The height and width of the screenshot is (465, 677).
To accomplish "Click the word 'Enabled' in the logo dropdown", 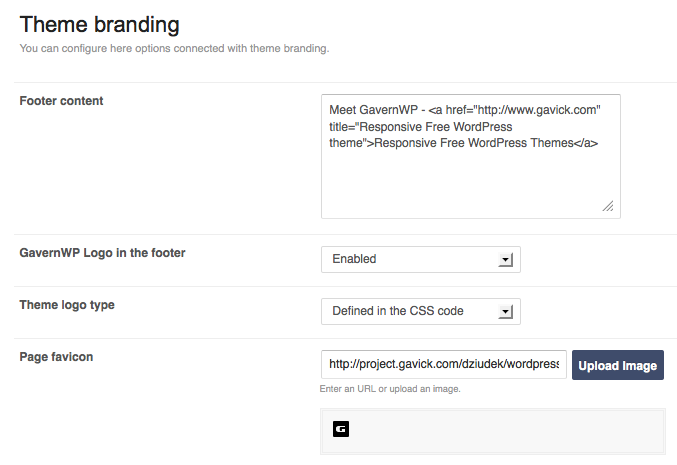I will (x=354, y=259).
